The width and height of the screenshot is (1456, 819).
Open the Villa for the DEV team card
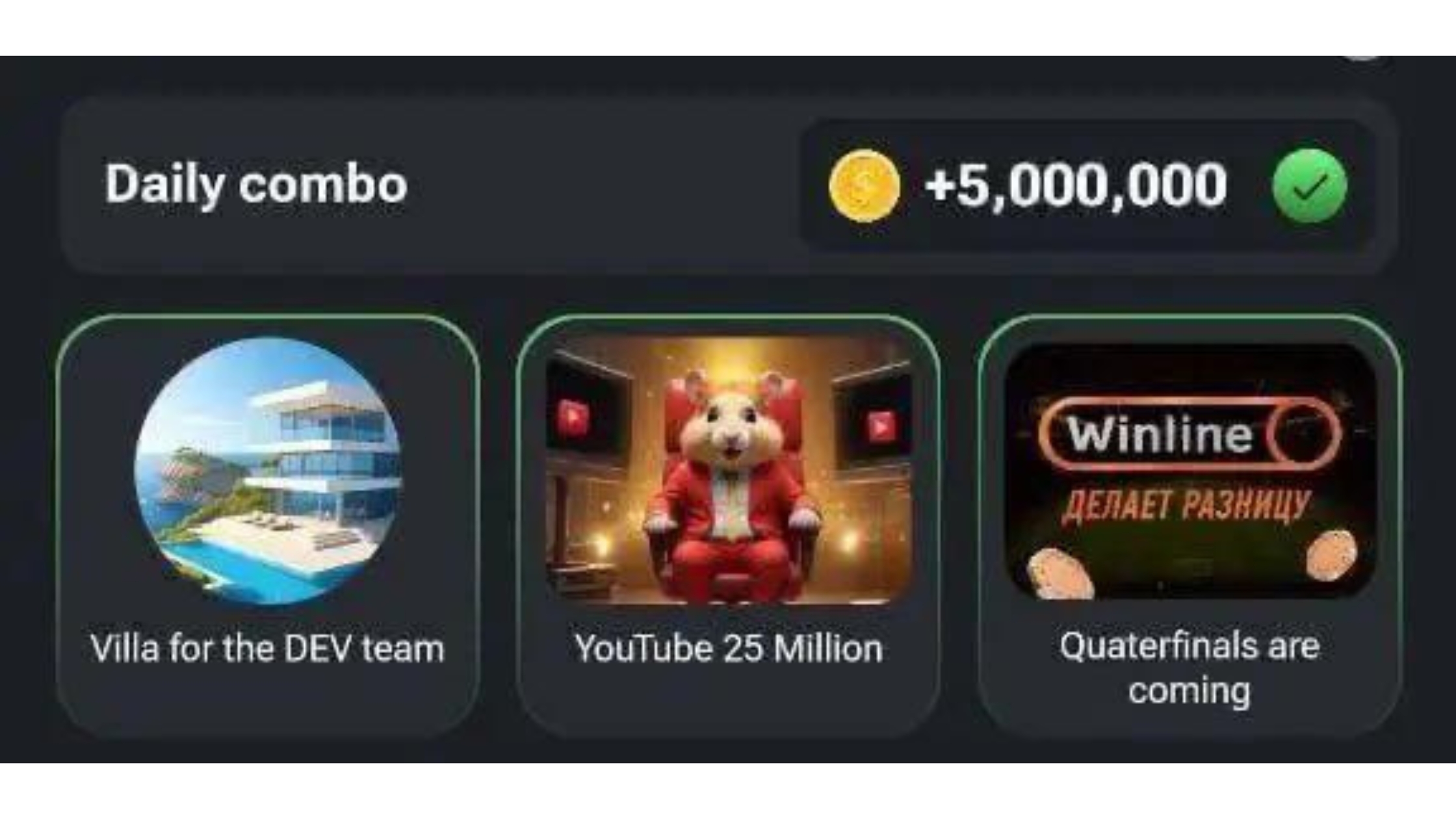point(268,526)
